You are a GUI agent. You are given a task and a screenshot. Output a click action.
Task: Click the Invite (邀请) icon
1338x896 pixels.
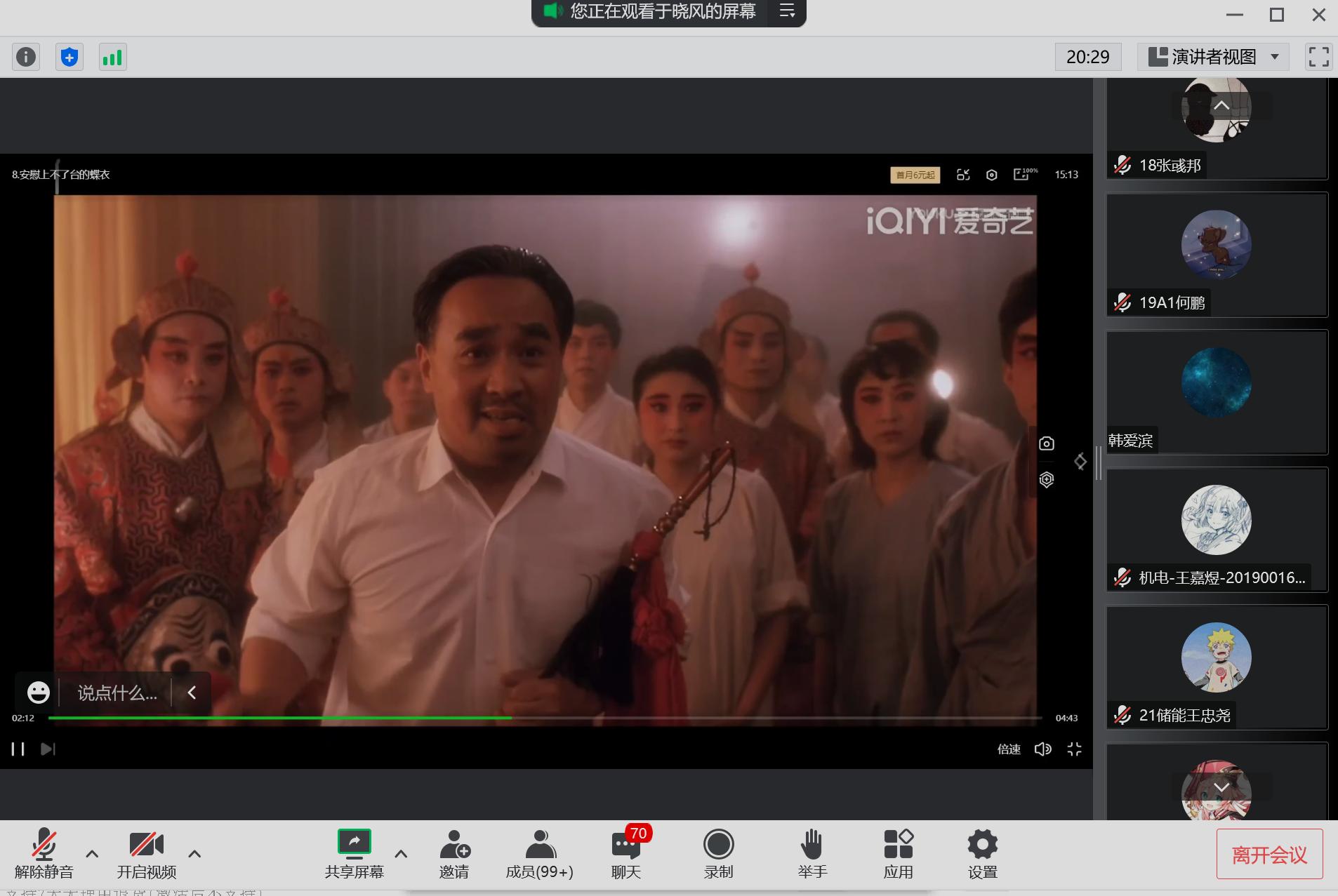[454, 853]
